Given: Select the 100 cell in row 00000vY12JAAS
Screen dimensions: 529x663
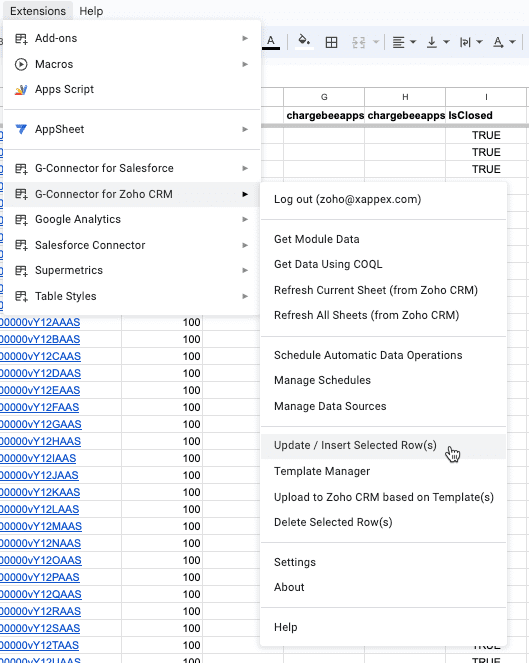Looking at the screenshot, I should coord(162,475).
